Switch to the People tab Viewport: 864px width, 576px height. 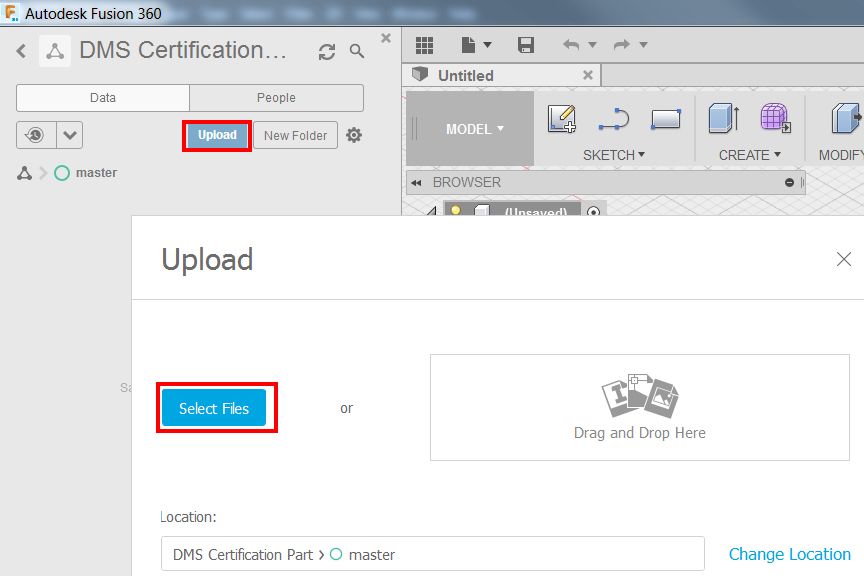pyautogui.click(x=276, y=98)
